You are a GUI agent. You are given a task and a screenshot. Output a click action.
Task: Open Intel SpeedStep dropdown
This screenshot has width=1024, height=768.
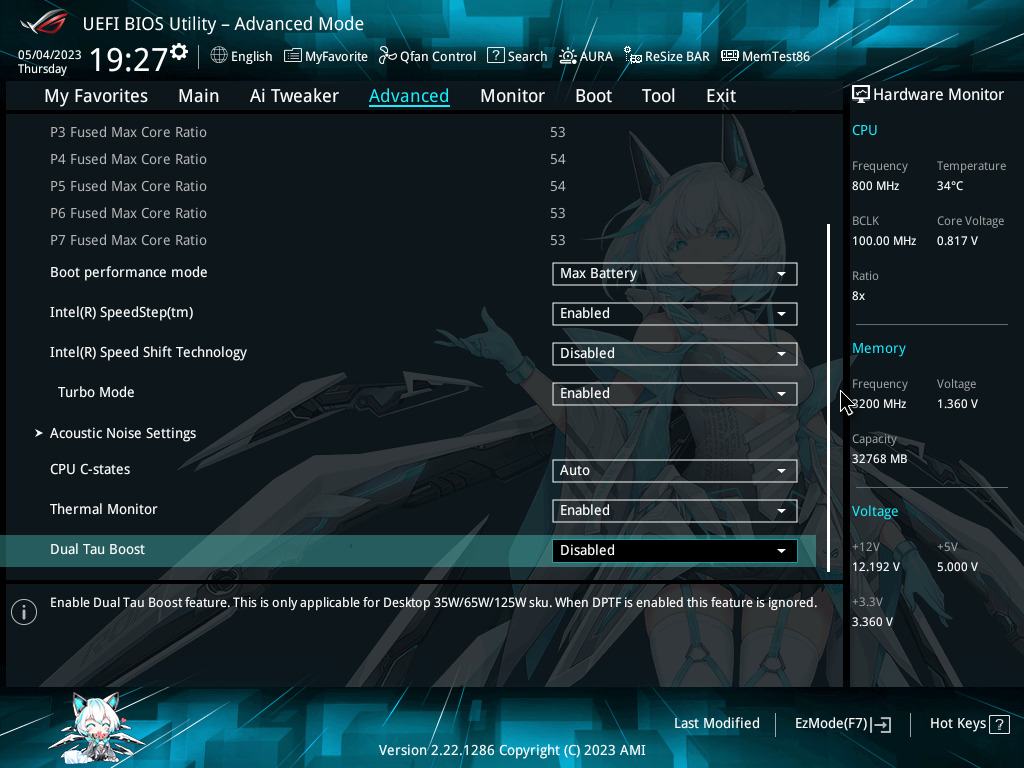click(x=675, y=313)
